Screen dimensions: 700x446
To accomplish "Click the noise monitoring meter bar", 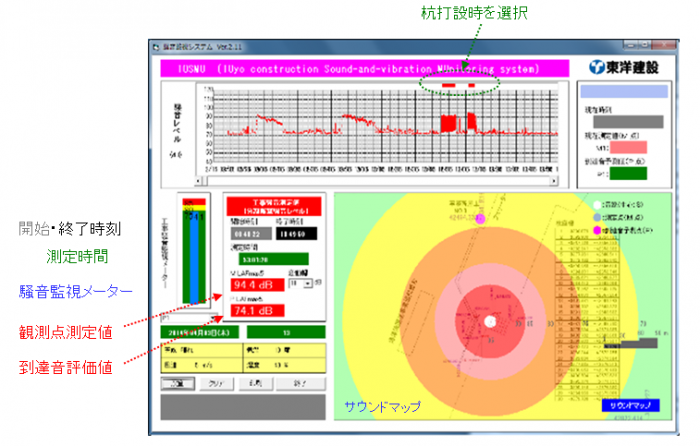I will point(194,250).
